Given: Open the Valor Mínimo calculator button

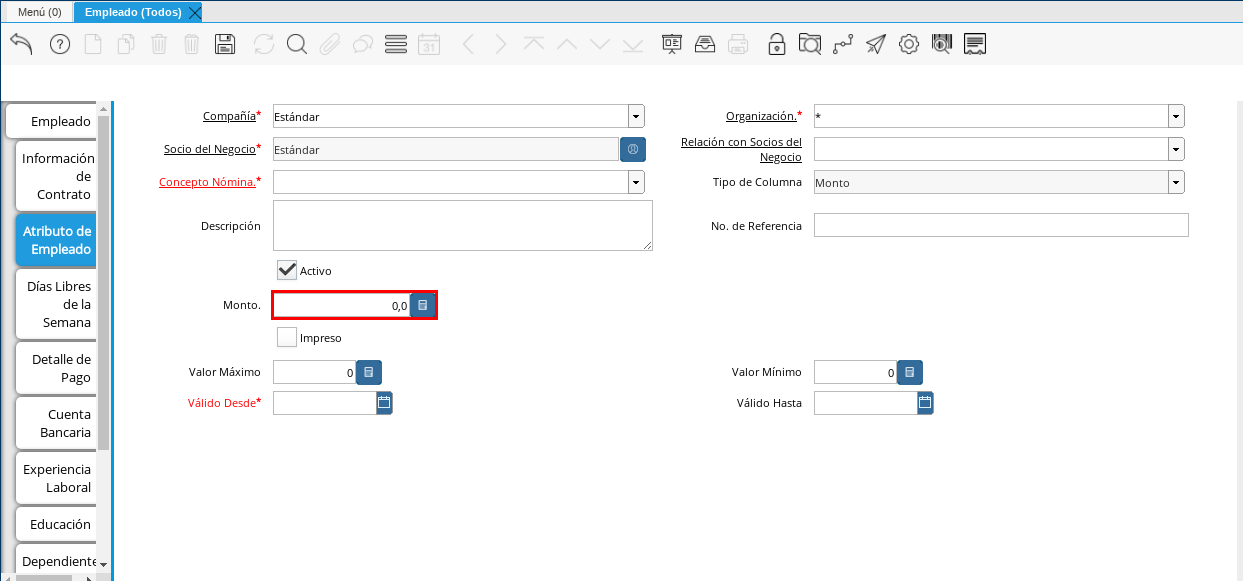Looking at the screenshot, I should click(910, 372).
